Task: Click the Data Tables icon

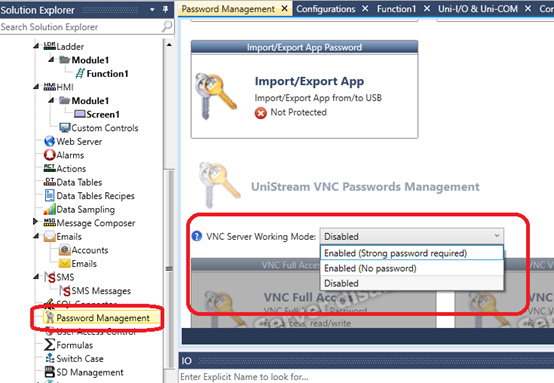Action: click(x=49, y=182)
